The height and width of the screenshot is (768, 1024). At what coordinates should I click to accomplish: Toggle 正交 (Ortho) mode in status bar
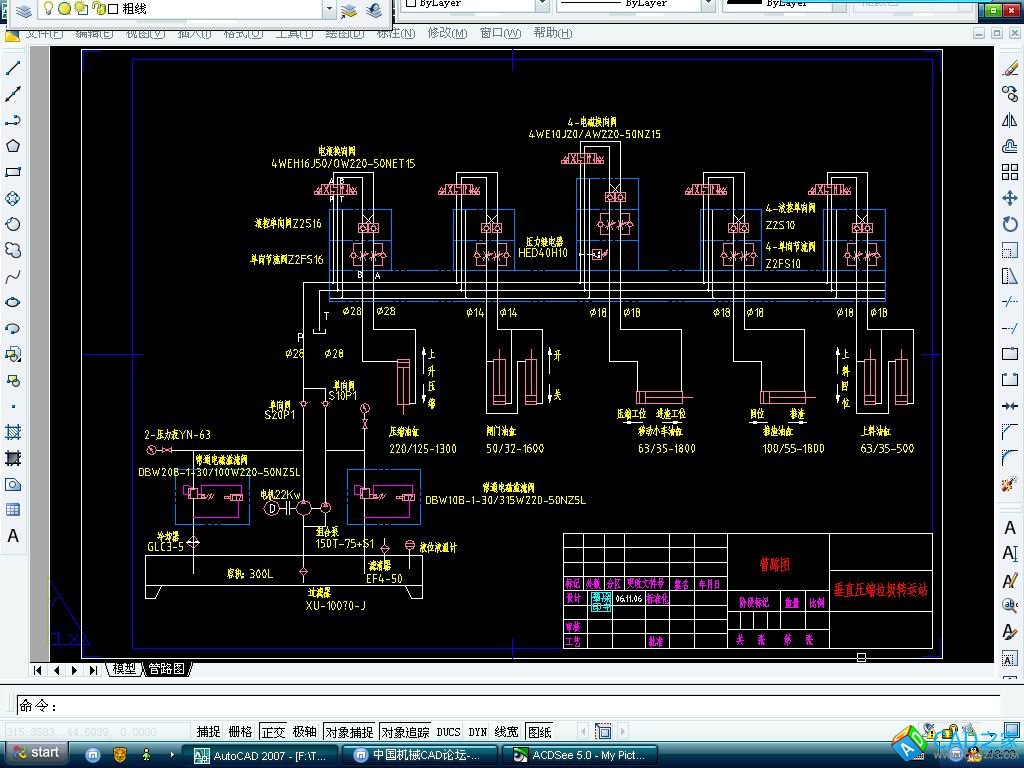pos(272,732)
